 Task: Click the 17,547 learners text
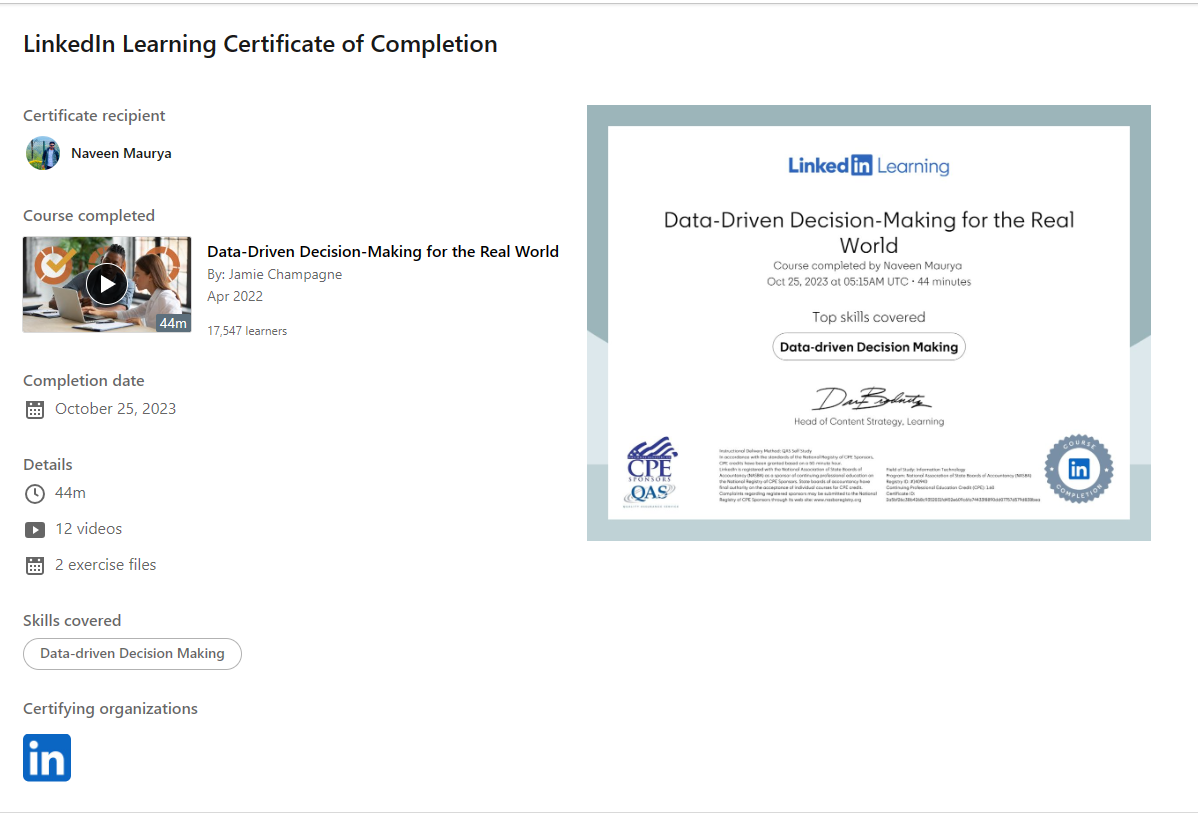click(x=247, y=331)
